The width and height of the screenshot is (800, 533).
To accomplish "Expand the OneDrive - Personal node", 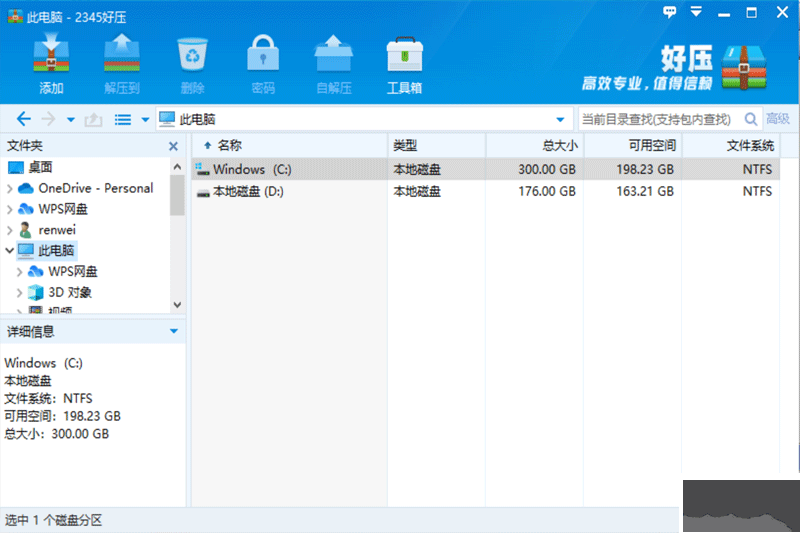I will [10, 188].
